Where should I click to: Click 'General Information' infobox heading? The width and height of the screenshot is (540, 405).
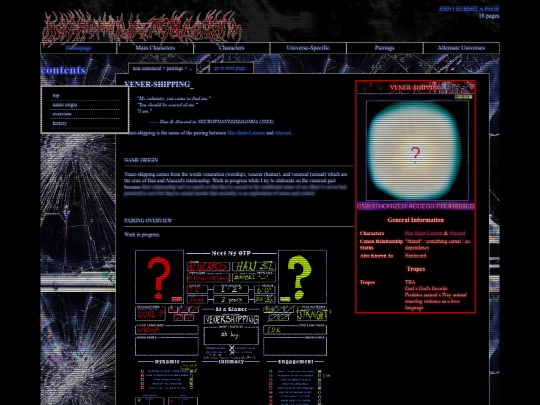point(416,220)
